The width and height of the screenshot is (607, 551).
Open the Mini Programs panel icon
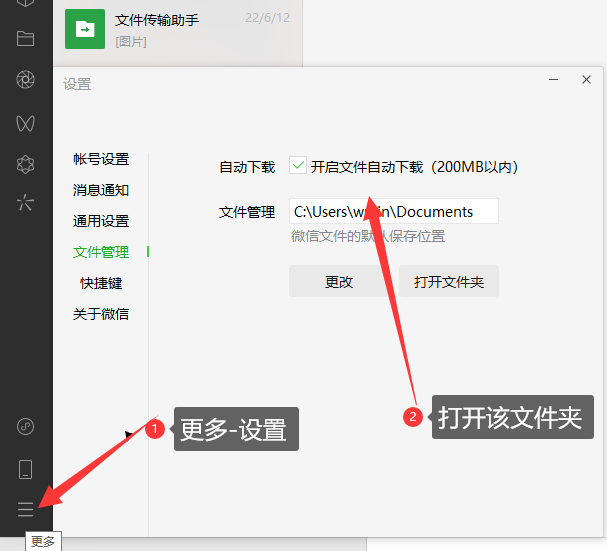[x=26, y=427]
